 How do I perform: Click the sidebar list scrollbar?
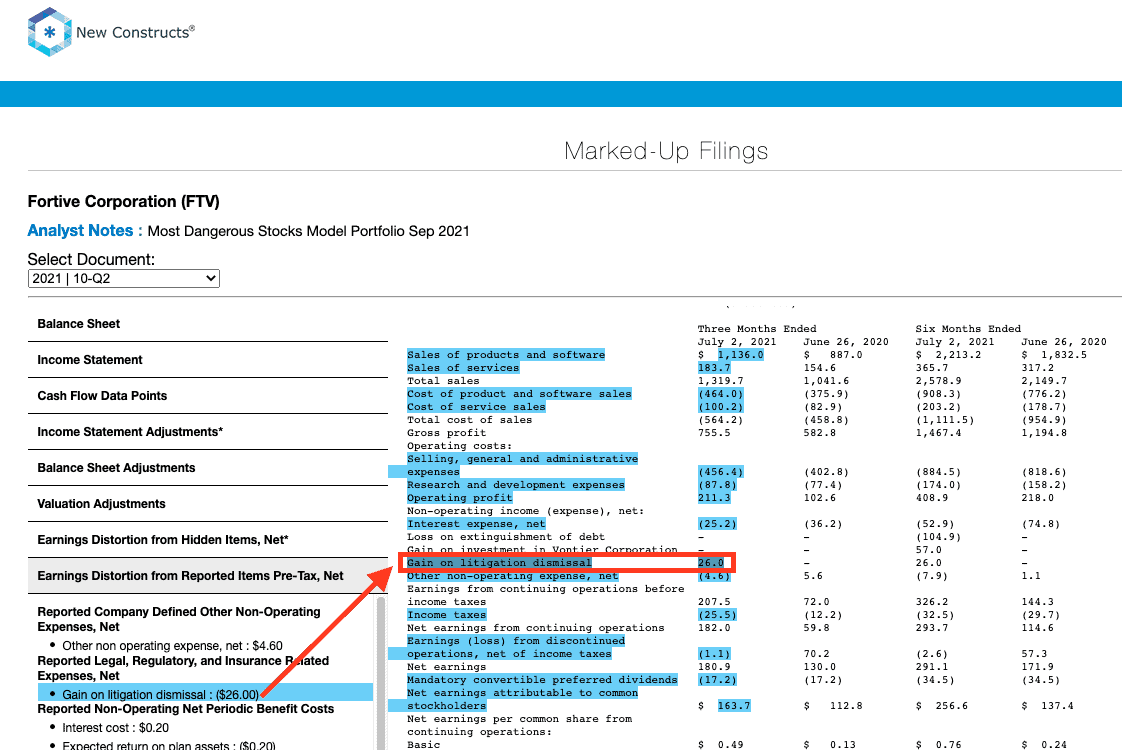point(381,673)
